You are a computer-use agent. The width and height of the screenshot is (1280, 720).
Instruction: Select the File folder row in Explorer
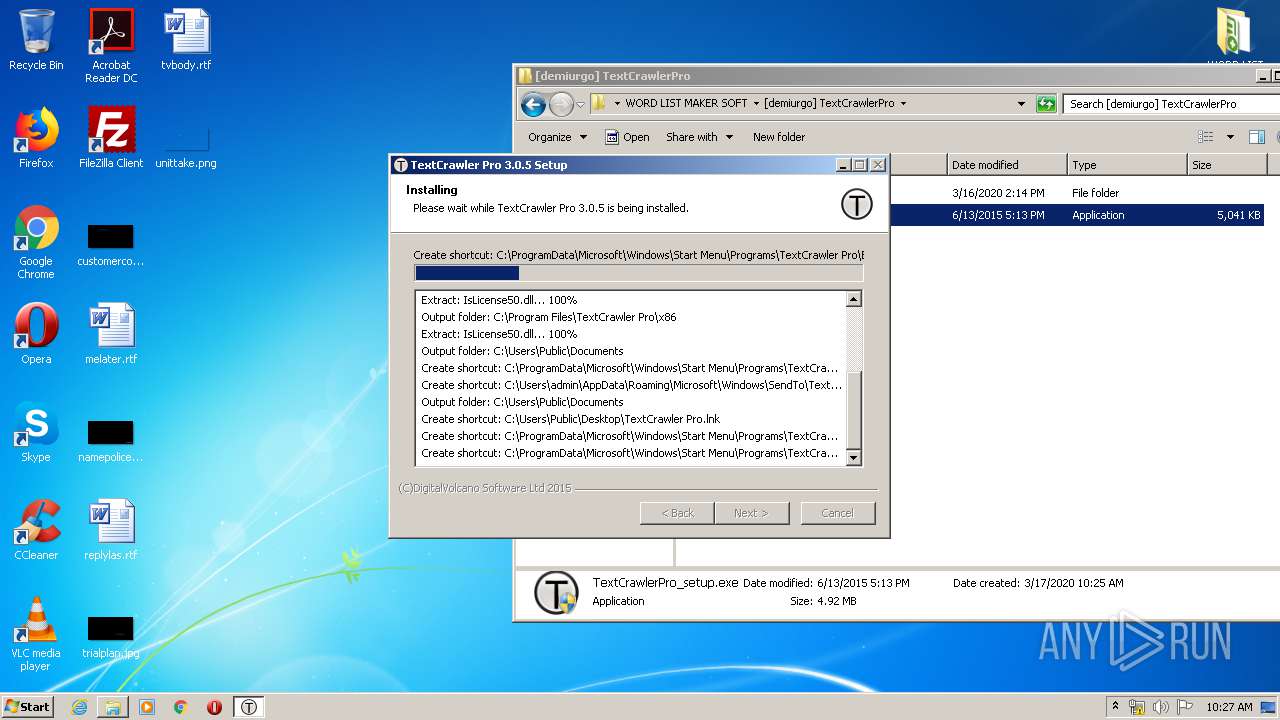click(x=1076, y=193)
